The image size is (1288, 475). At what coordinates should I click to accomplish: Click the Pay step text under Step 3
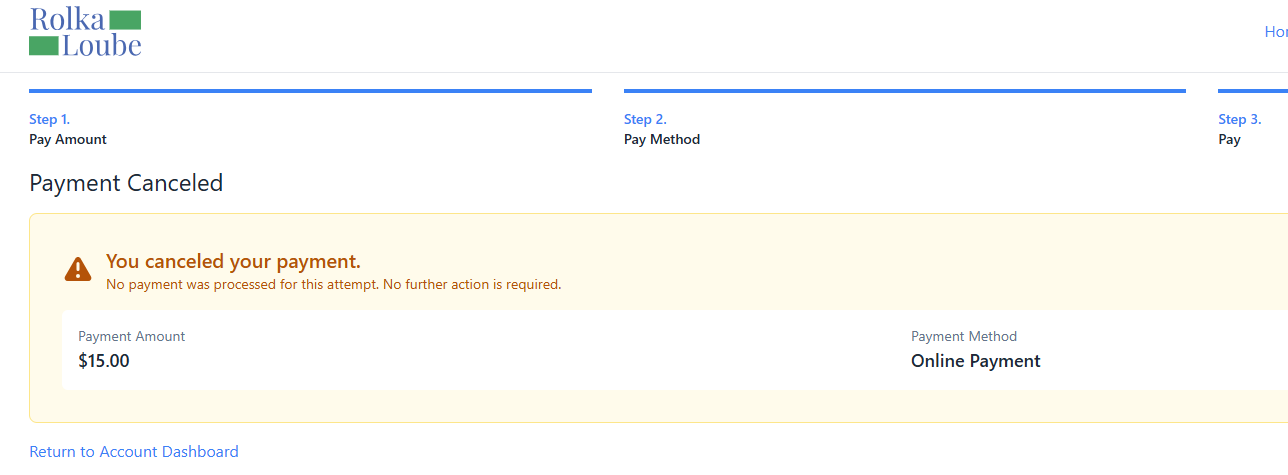[1229, 139]
